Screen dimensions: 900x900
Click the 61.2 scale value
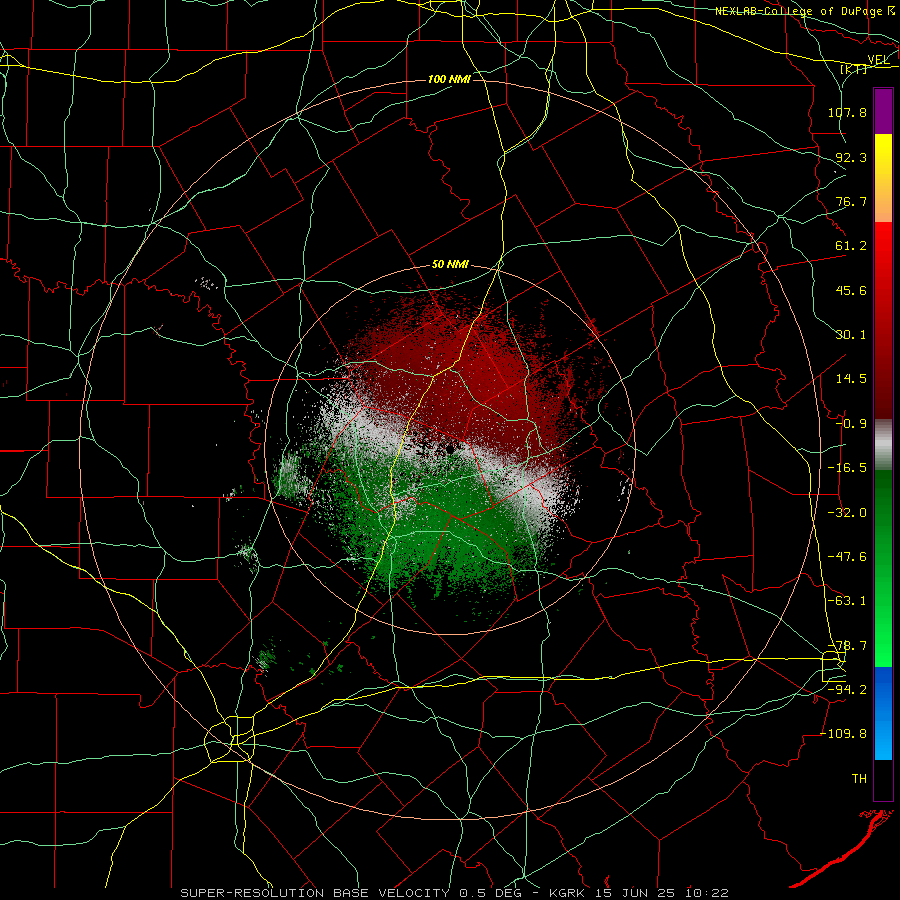[851, 246]
